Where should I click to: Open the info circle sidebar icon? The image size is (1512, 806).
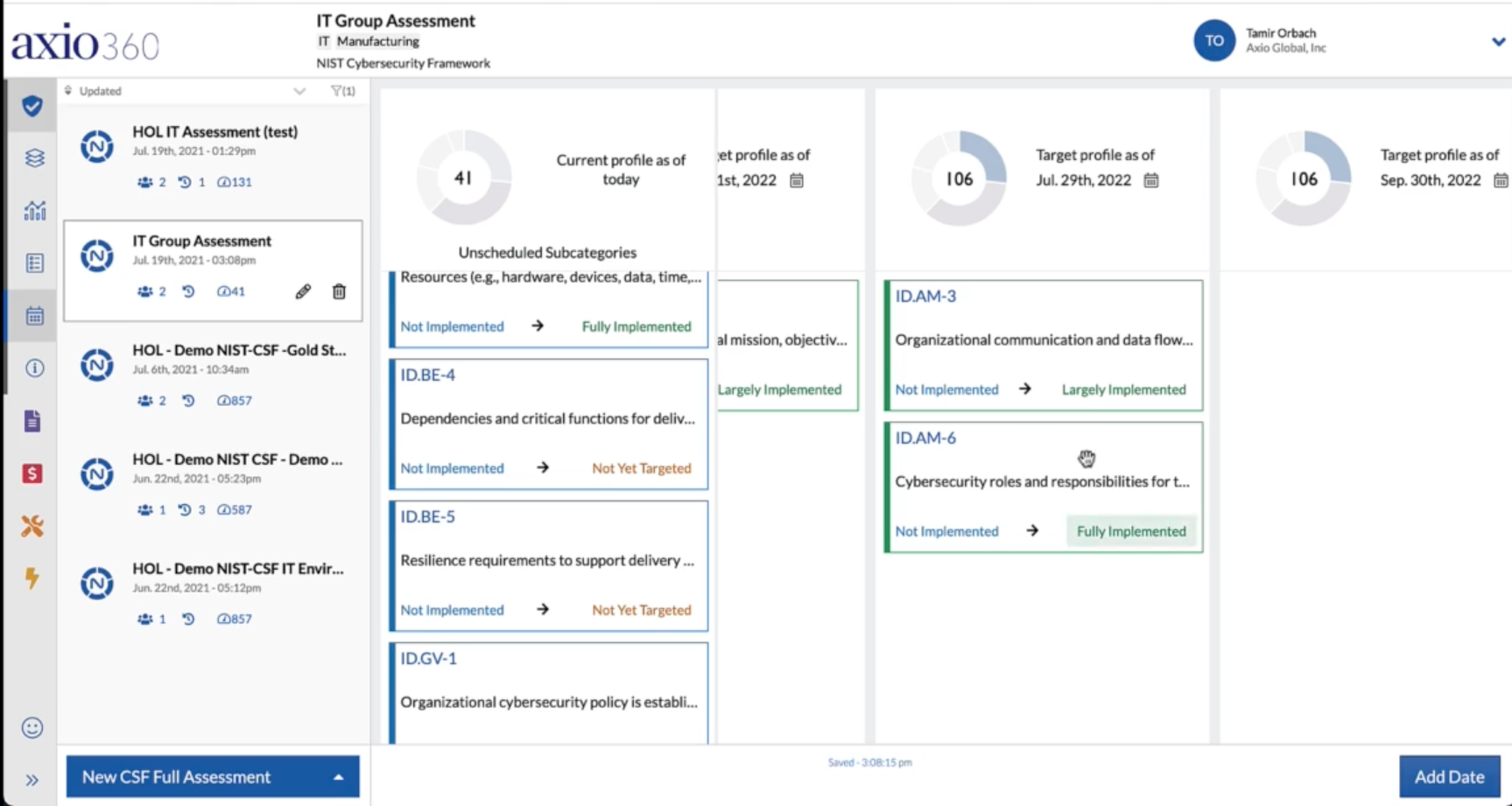click(34, 368)
